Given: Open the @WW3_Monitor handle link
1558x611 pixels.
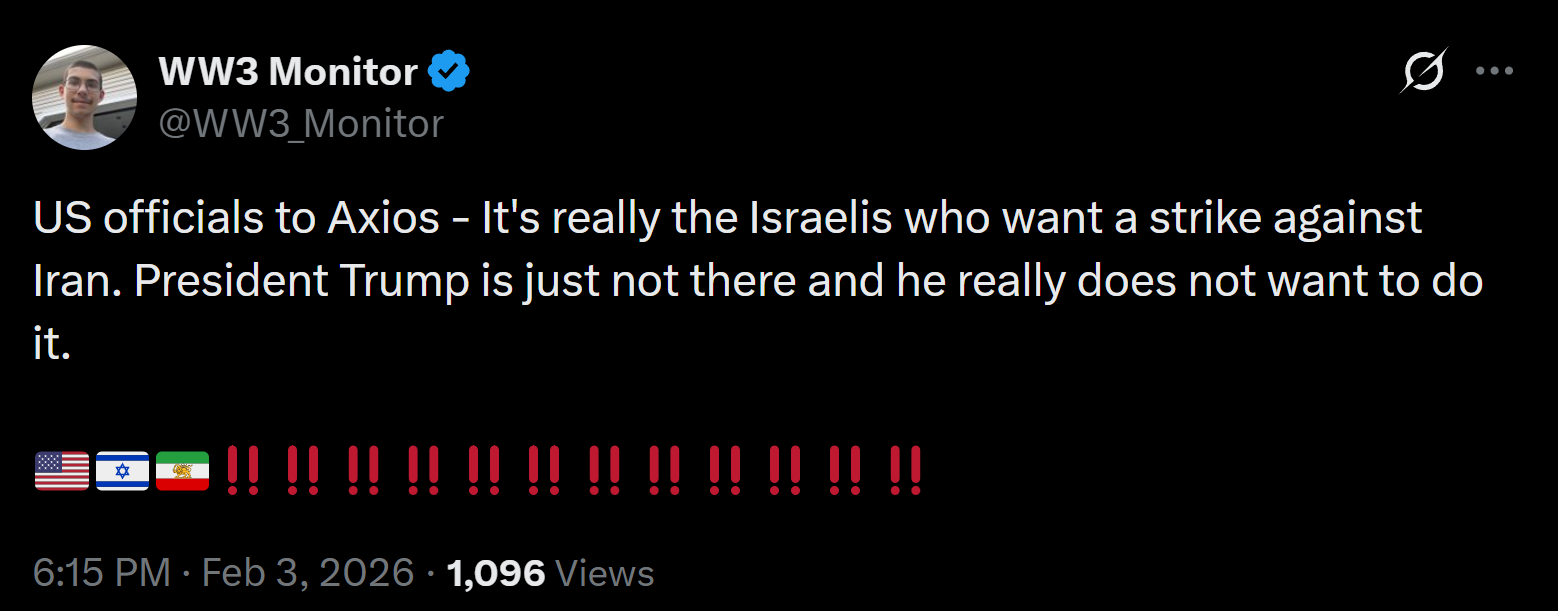Looking at the screenshot, I should pos(301,124).
